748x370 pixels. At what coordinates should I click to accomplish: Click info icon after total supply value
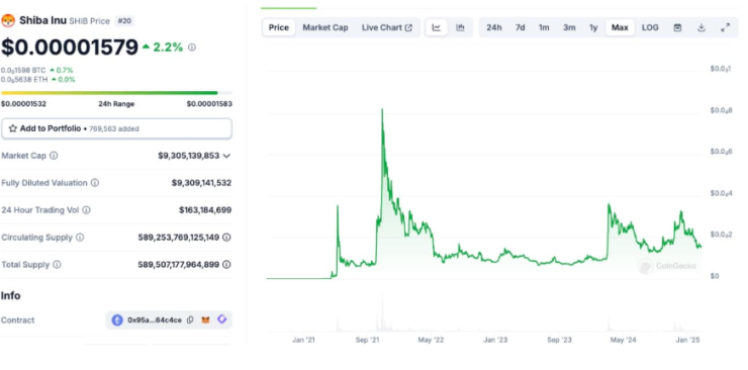[x=227, y=264]
